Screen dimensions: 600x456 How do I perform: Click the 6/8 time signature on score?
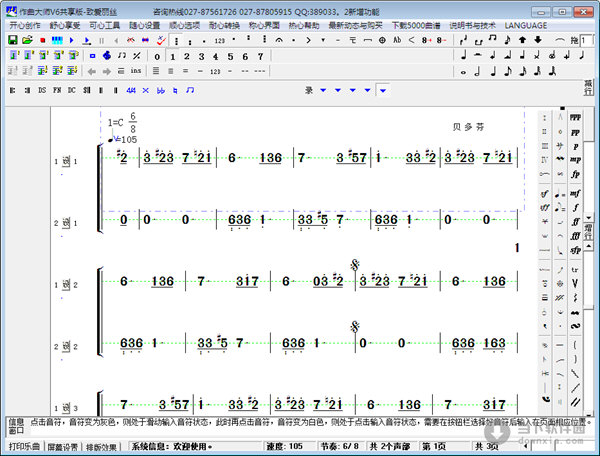coord(132,122)
